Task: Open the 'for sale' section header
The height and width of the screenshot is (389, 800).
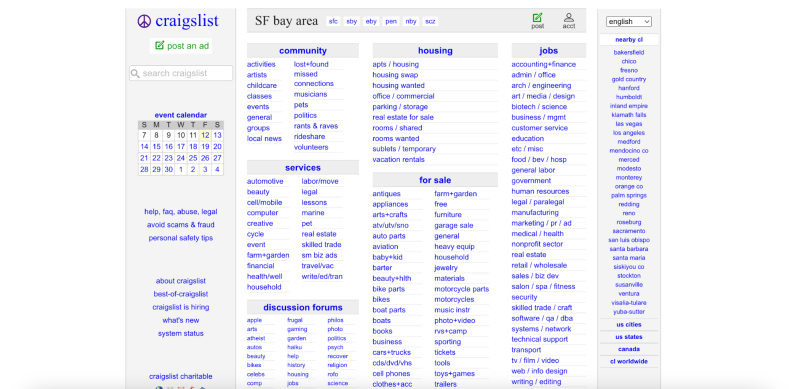Action: (x=435, y=180)
